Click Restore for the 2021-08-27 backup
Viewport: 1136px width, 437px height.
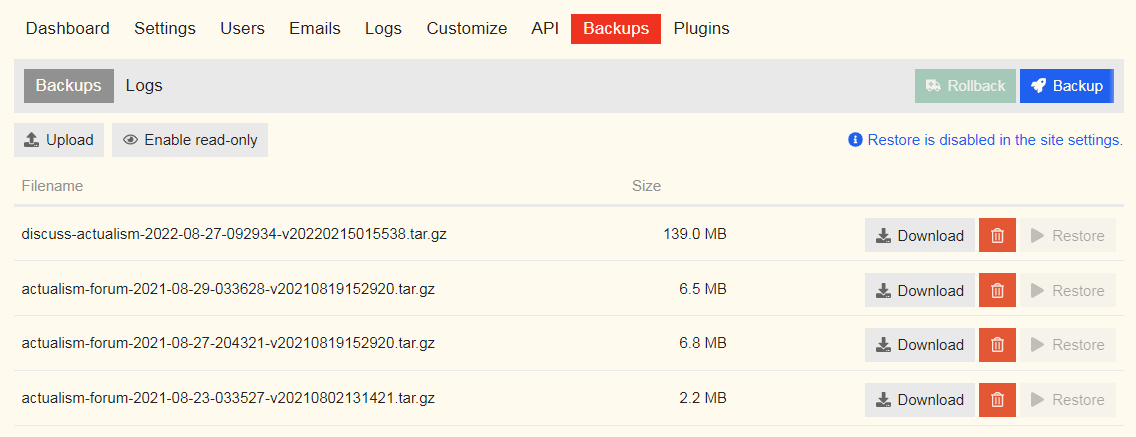[1067, 345]
